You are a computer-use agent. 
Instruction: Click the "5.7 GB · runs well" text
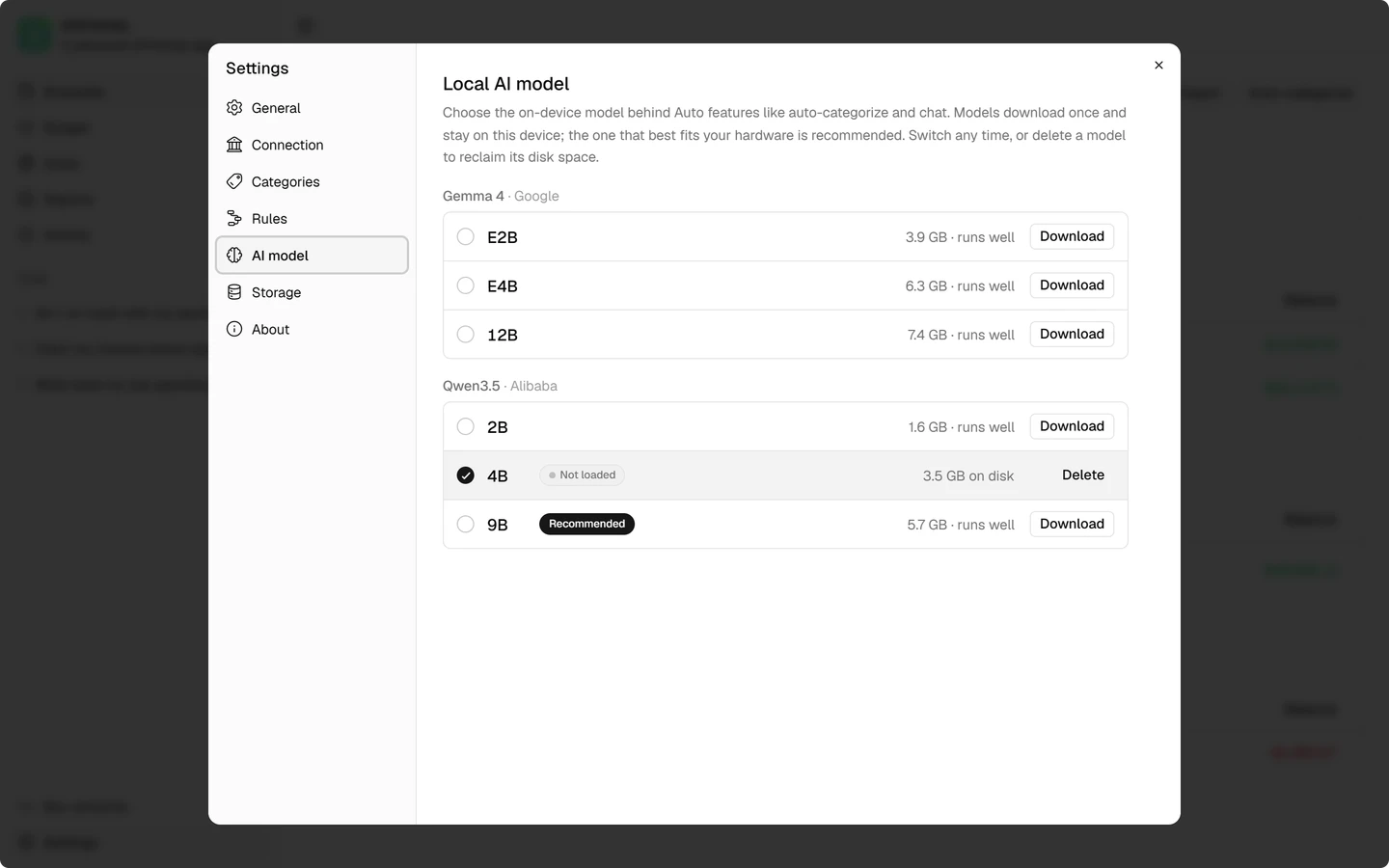point(961,525)
